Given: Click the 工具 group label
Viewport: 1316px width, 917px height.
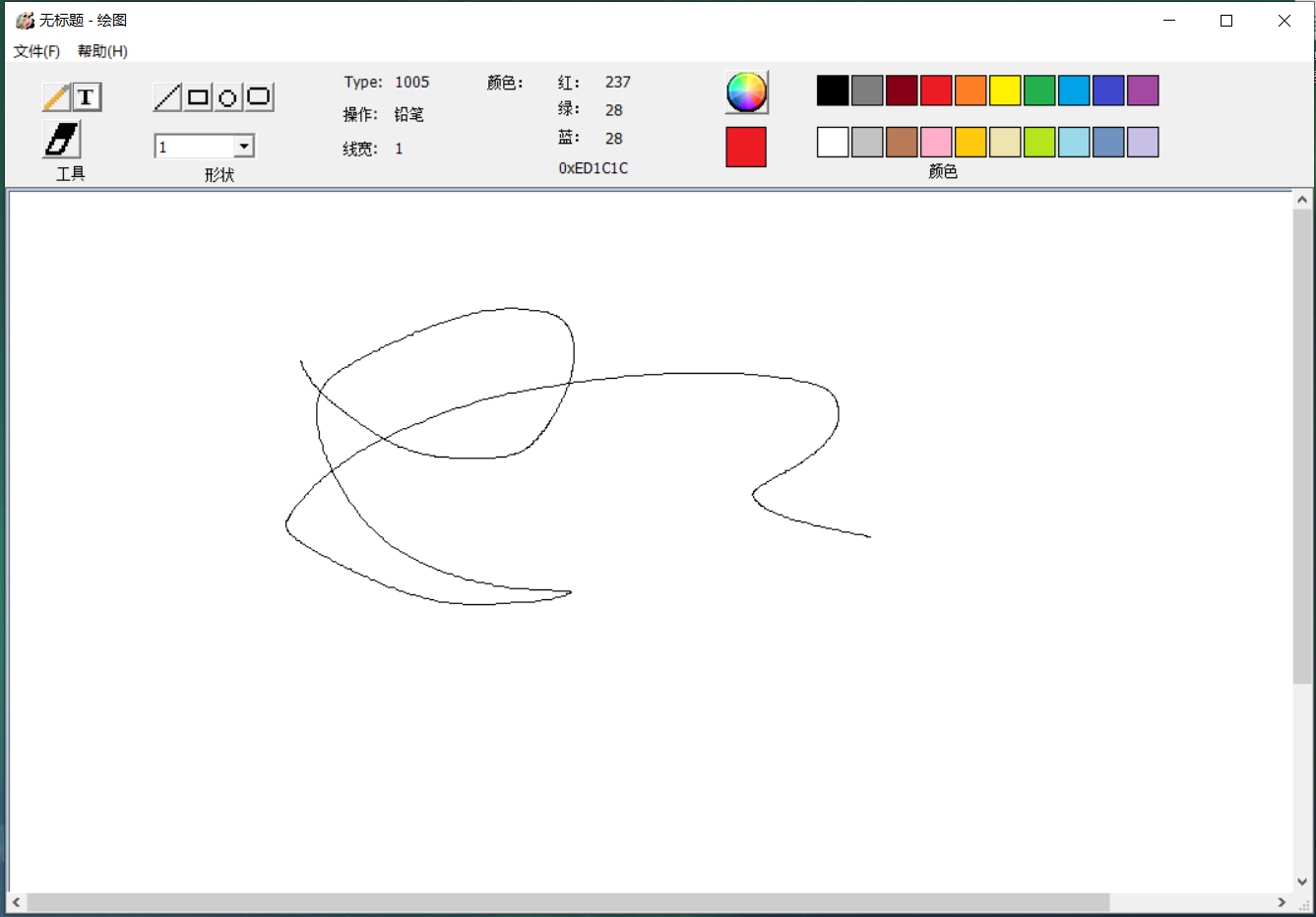Looking at the screenshot, I should coord(71,174).
